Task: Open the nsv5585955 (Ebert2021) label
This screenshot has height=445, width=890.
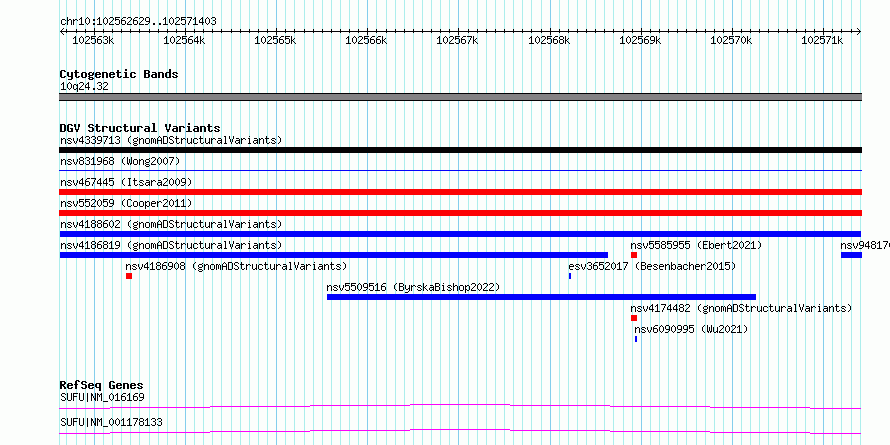Action: (696, 245)
